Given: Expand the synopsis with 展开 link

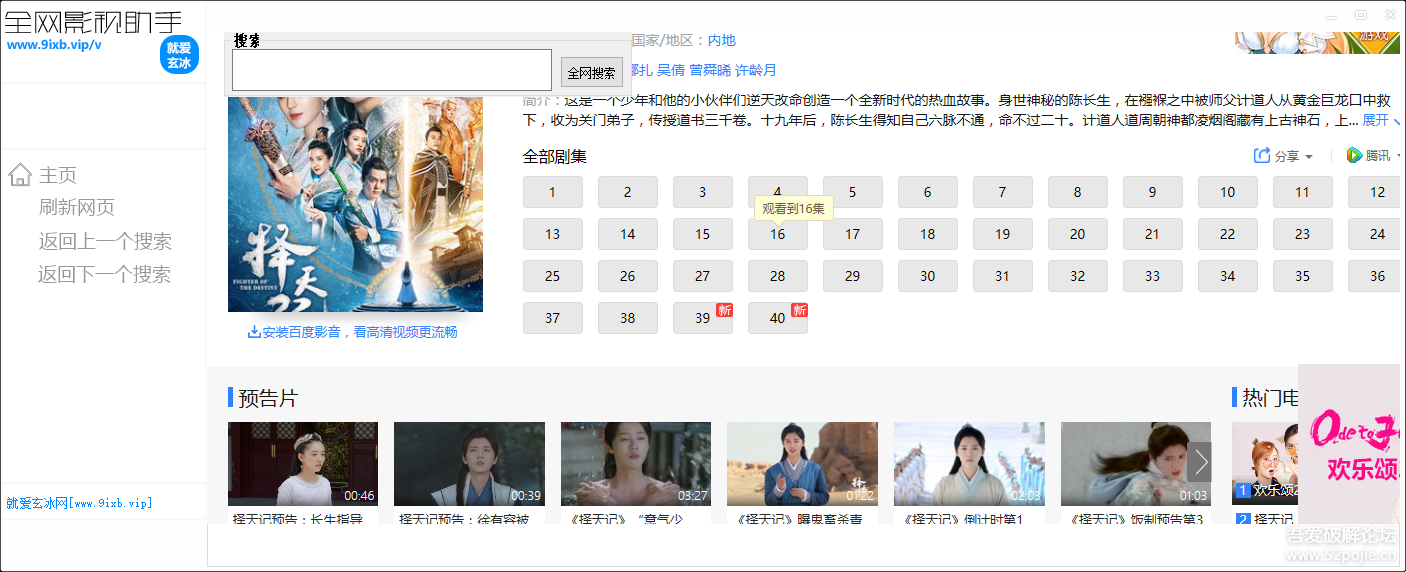Looking at the screenshot, I should (1379, 120).
